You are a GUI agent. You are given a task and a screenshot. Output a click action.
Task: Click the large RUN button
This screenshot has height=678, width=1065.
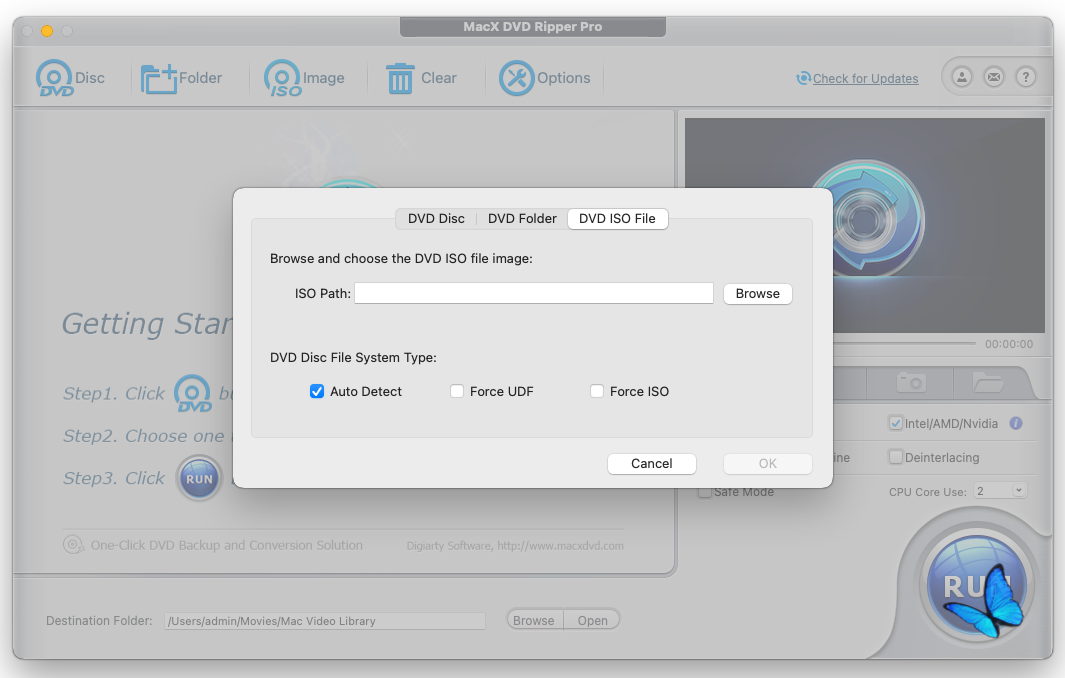tap(977, 584)
